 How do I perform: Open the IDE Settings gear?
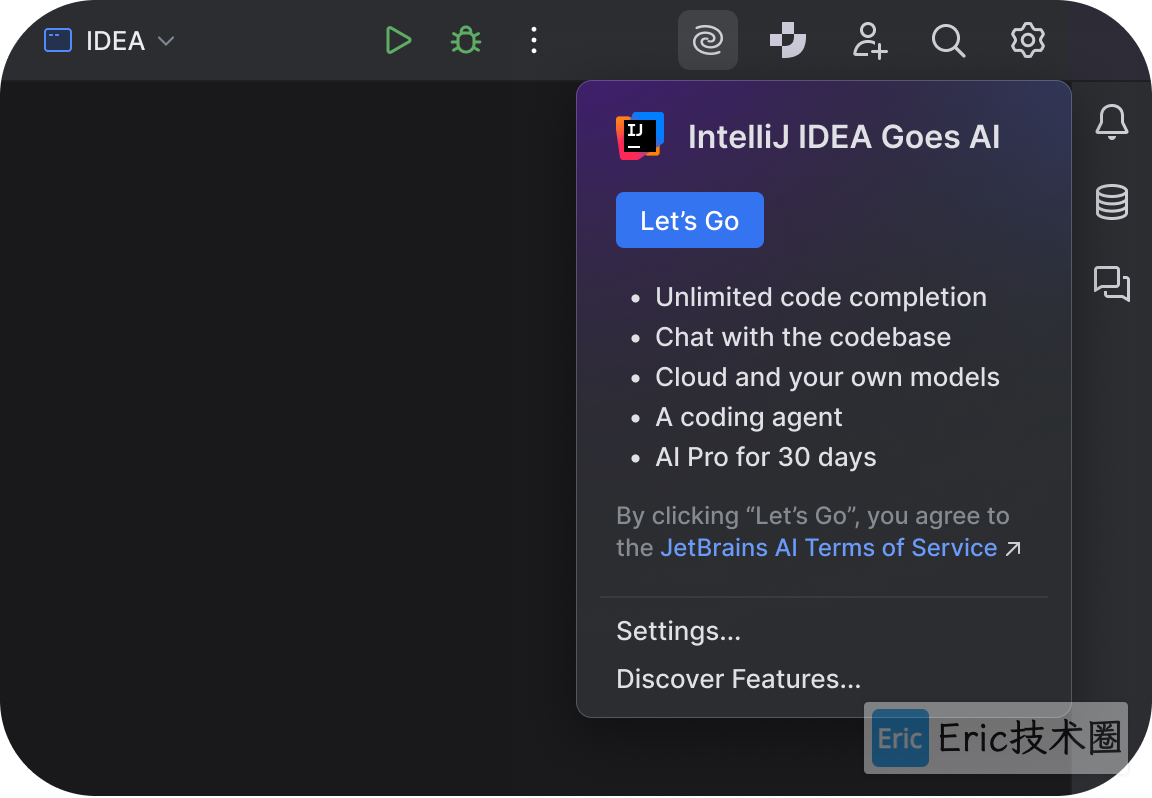pyautogui.click(x=1027, y=41)
